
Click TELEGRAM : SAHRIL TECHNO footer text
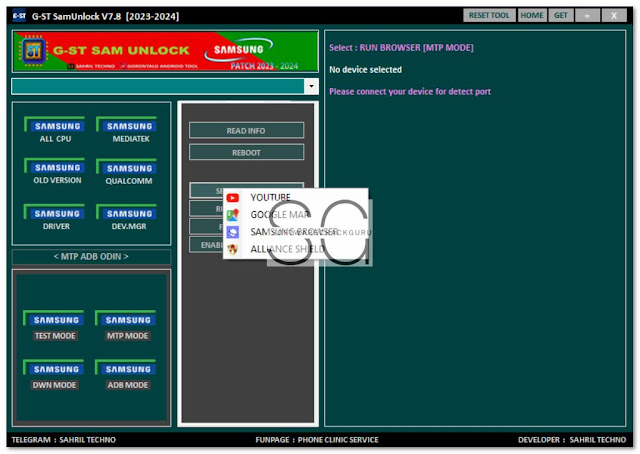pyautogui.click(x=64, y=440)
